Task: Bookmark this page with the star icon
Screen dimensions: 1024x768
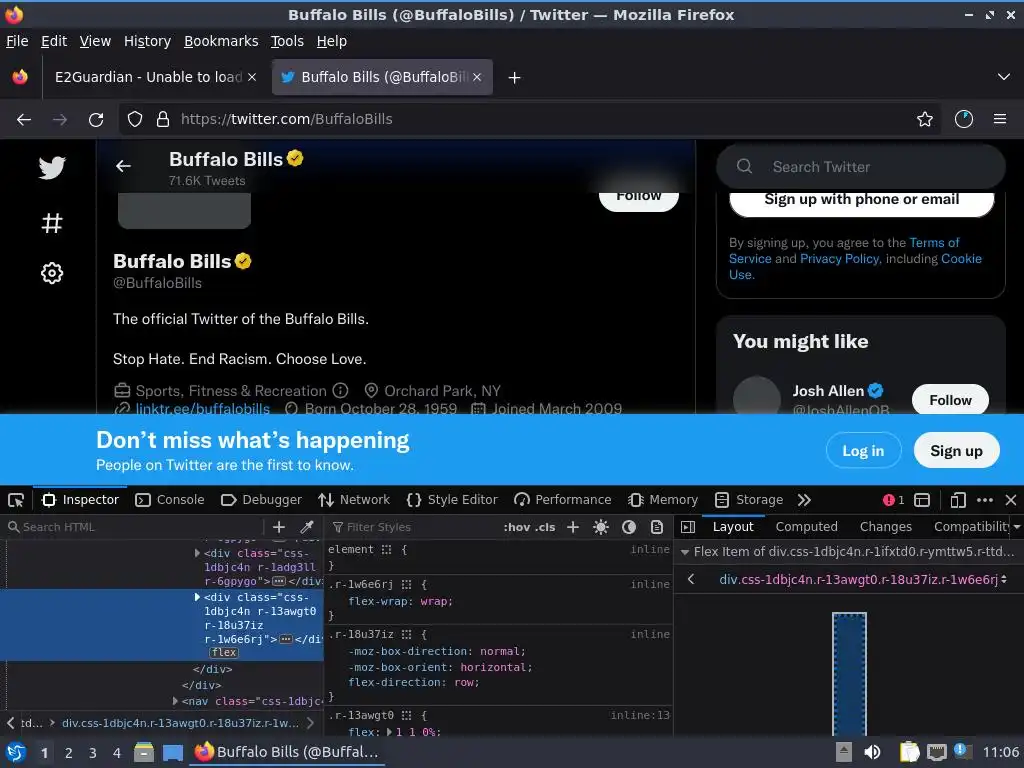Action: click(x=925, y=119)
